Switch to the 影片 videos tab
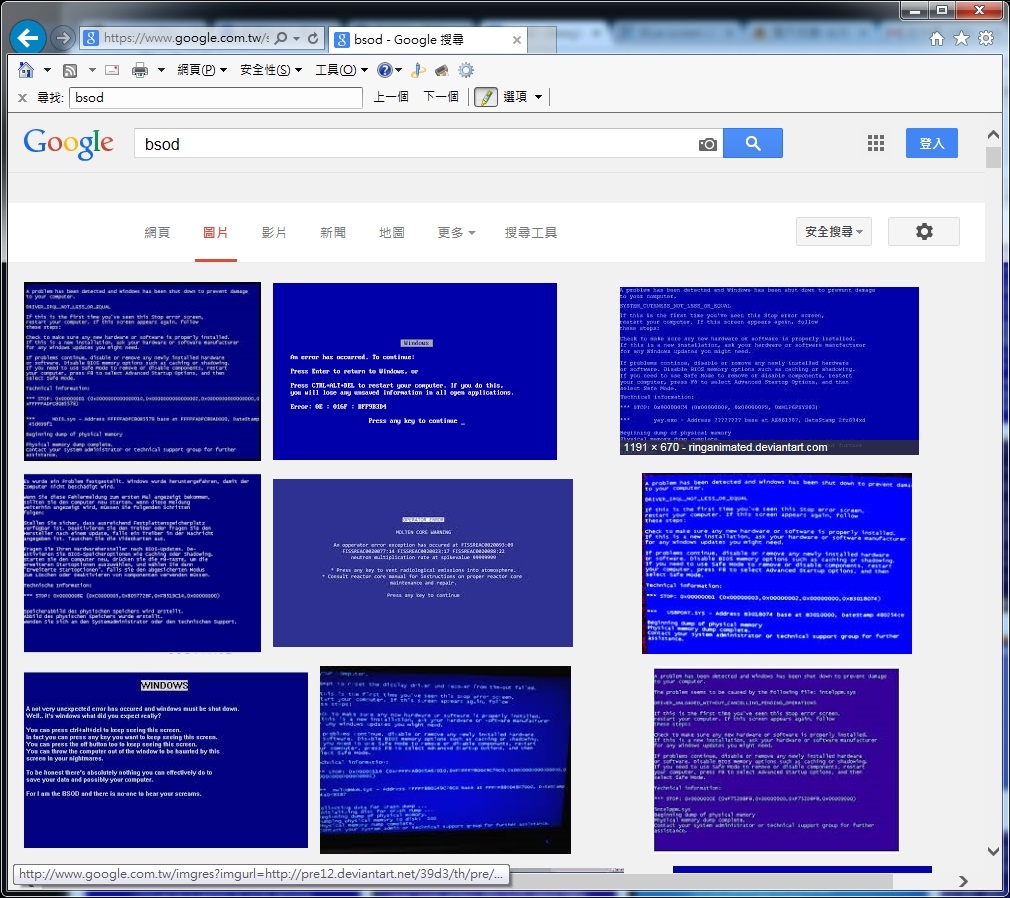The image size is (1010, 898). point(274,233)
